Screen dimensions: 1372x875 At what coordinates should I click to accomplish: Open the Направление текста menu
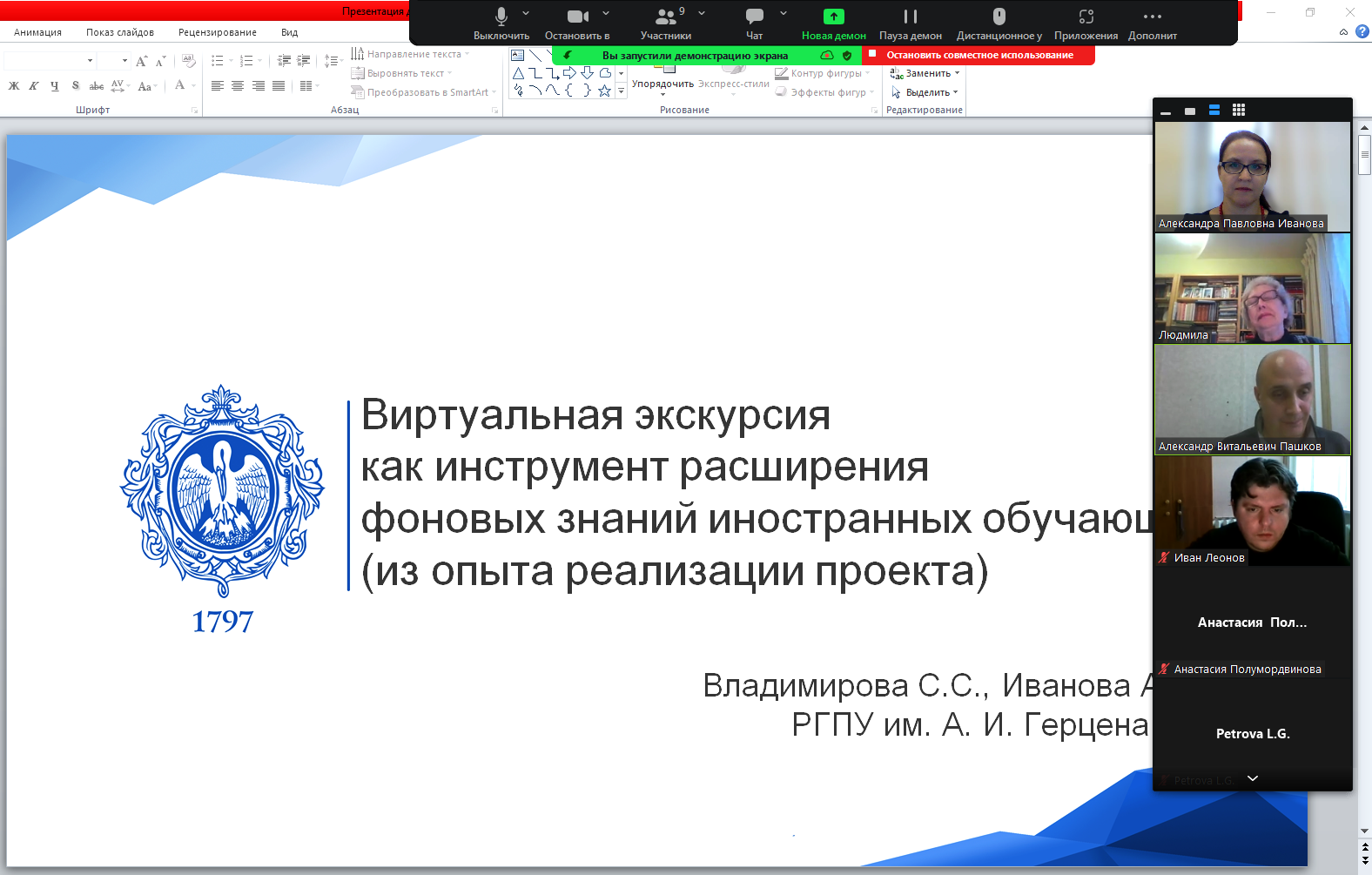tap(409, 54)
